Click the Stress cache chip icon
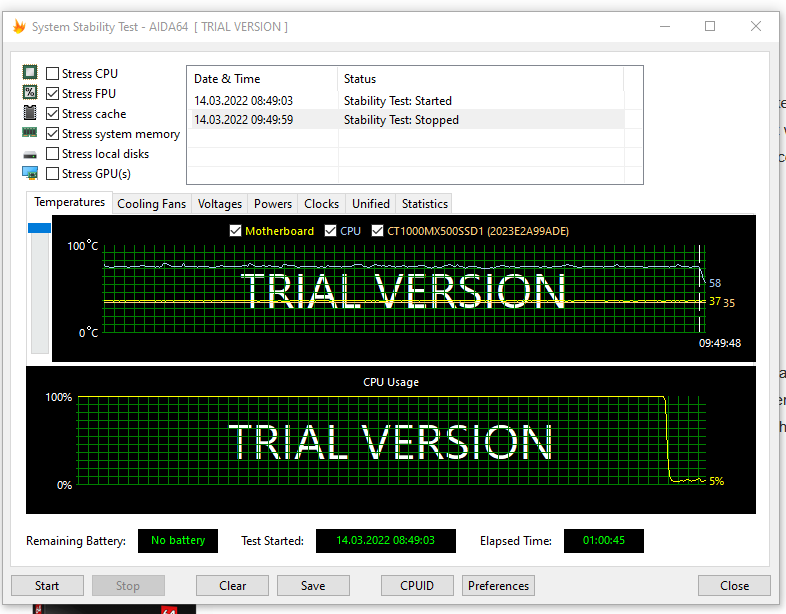 [30, 113]
